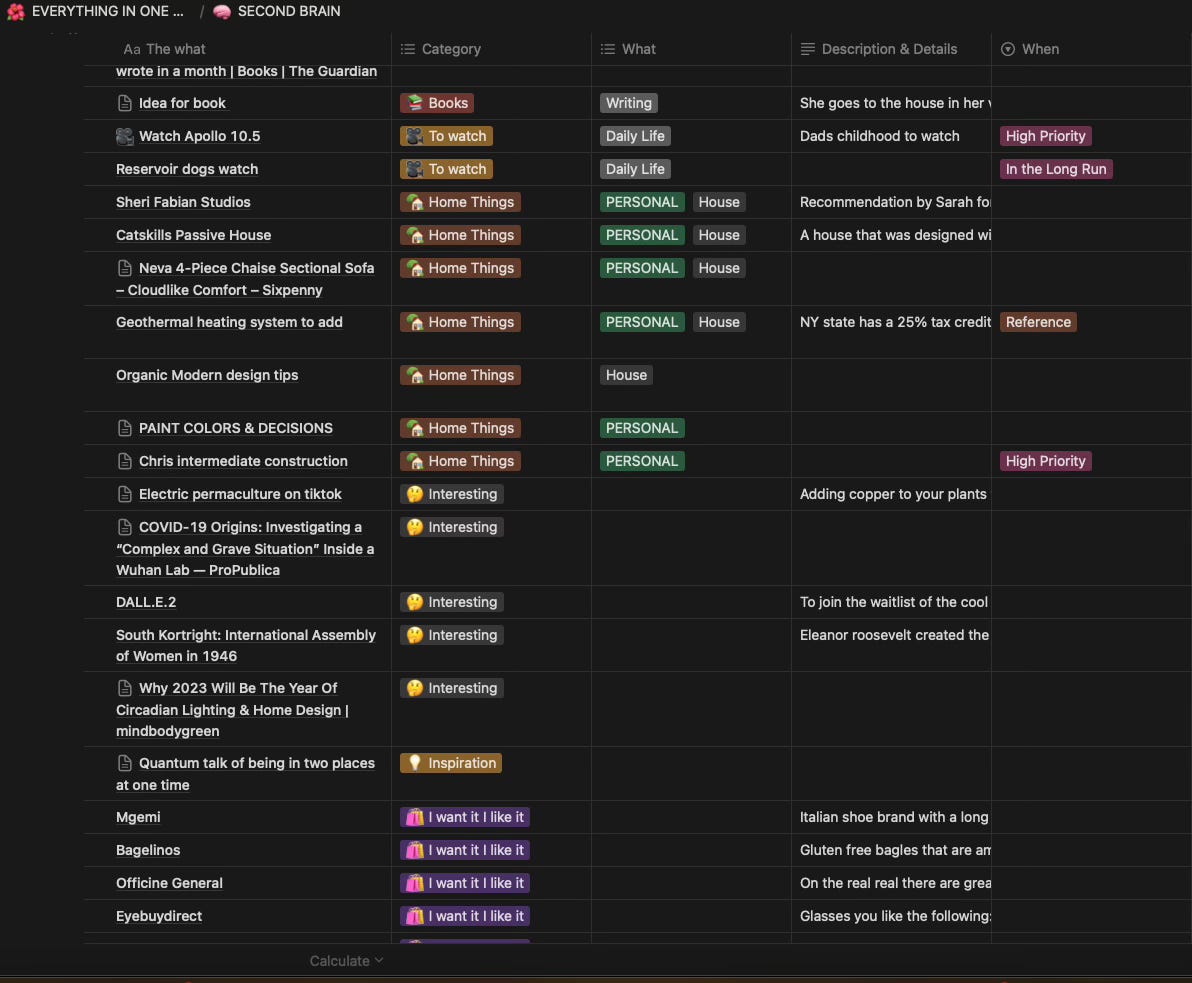Click Daily Life tag in Watch Apollo row
Image resolution: width=1192 pixels, height=983 pixels.
coord(635,136)
